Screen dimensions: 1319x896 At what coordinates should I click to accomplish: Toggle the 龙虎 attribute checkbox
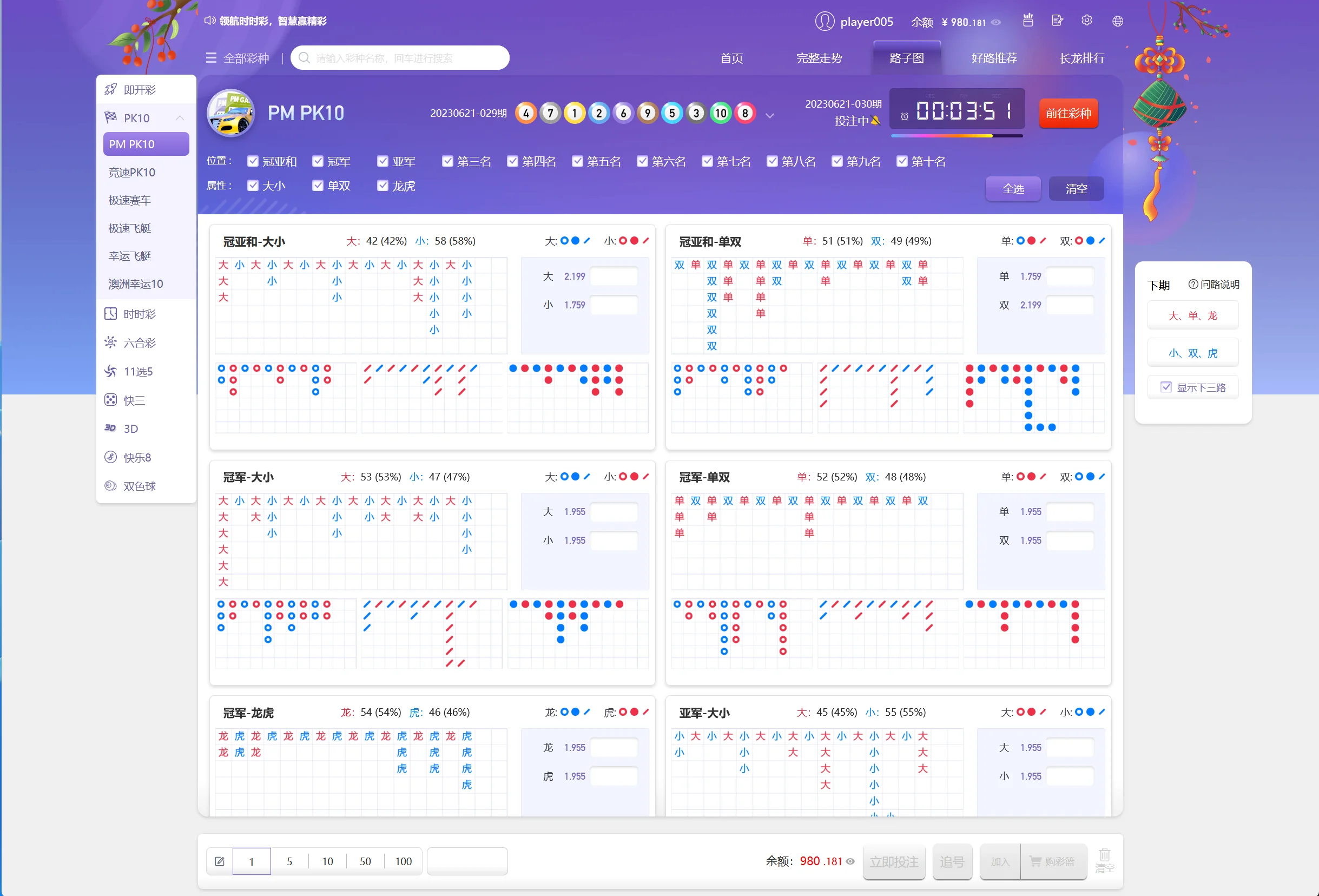point(382,186)
